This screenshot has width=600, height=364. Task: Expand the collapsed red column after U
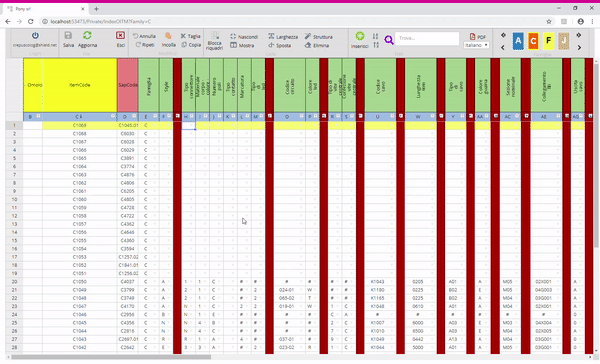pos(401,116)
